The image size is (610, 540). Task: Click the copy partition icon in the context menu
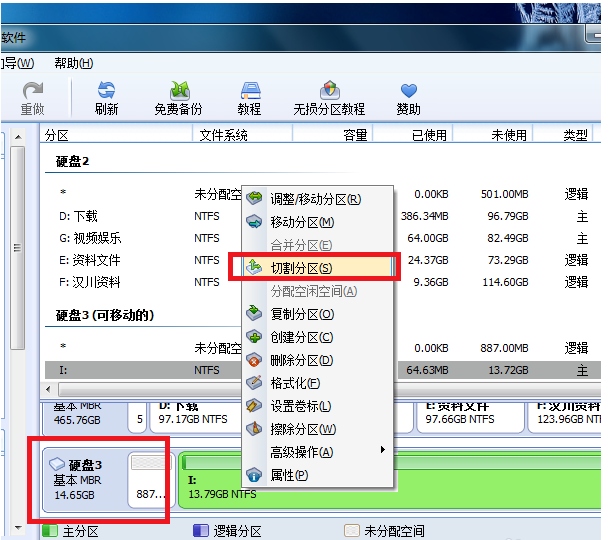pos(254,313)
